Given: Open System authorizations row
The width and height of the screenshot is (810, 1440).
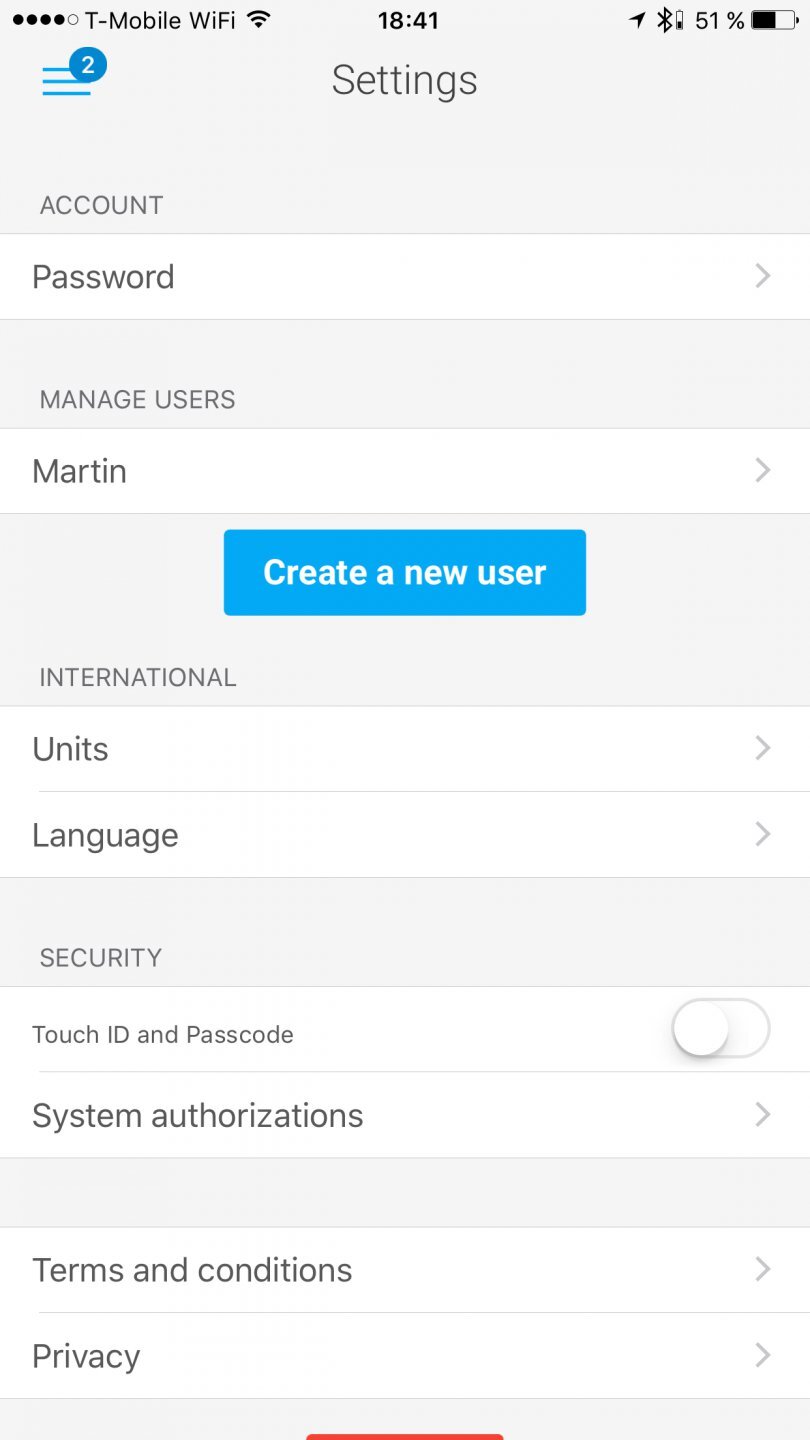Looking at the screenshot, I should [x=404, y=1115].
